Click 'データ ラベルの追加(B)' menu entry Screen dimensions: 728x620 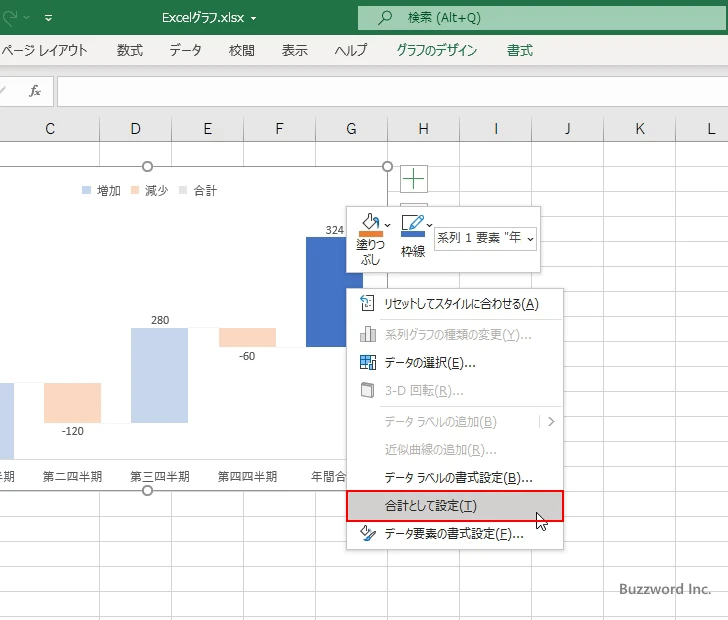pyautogui.click(x=455, y=421)
